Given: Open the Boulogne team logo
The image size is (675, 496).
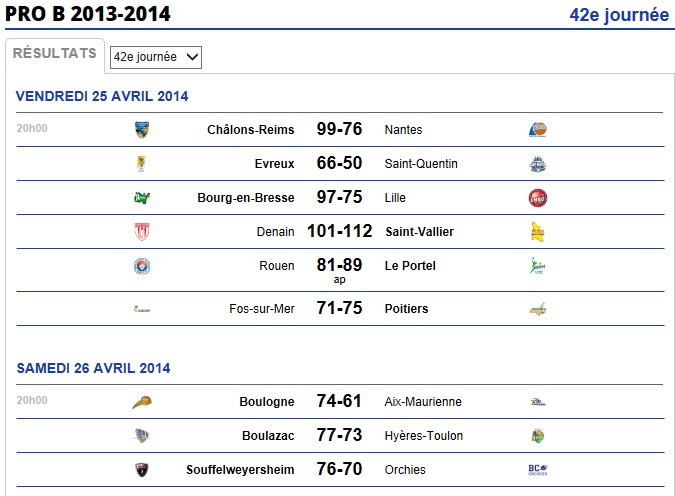Looking at the screenshot, I should click(142, 402).
